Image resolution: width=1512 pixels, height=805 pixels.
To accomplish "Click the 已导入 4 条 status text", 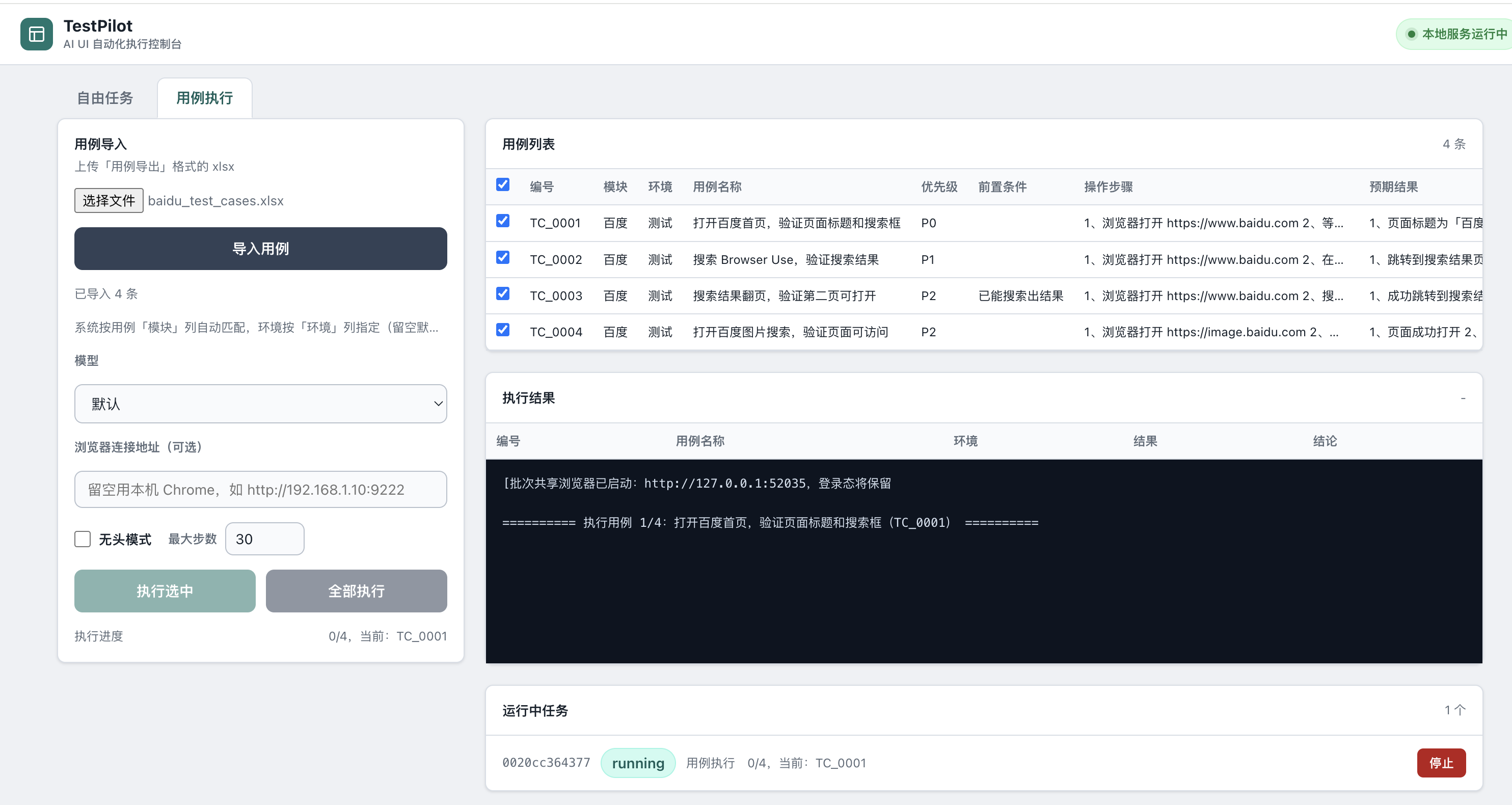I will pyautogui.click(x=106, y=293).
